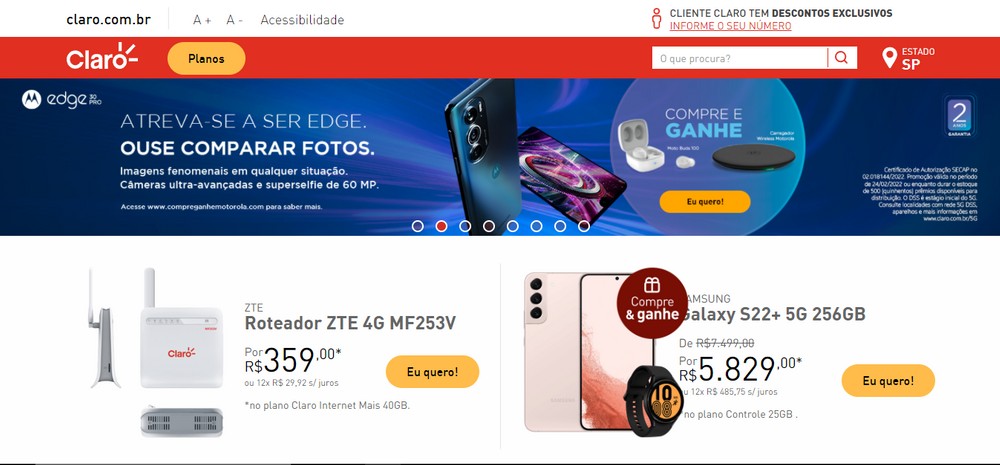This screenshot has height=465, width=1000.
Task: Click the Compre & ganhe gift badge
Action: (x=652, y=303)
